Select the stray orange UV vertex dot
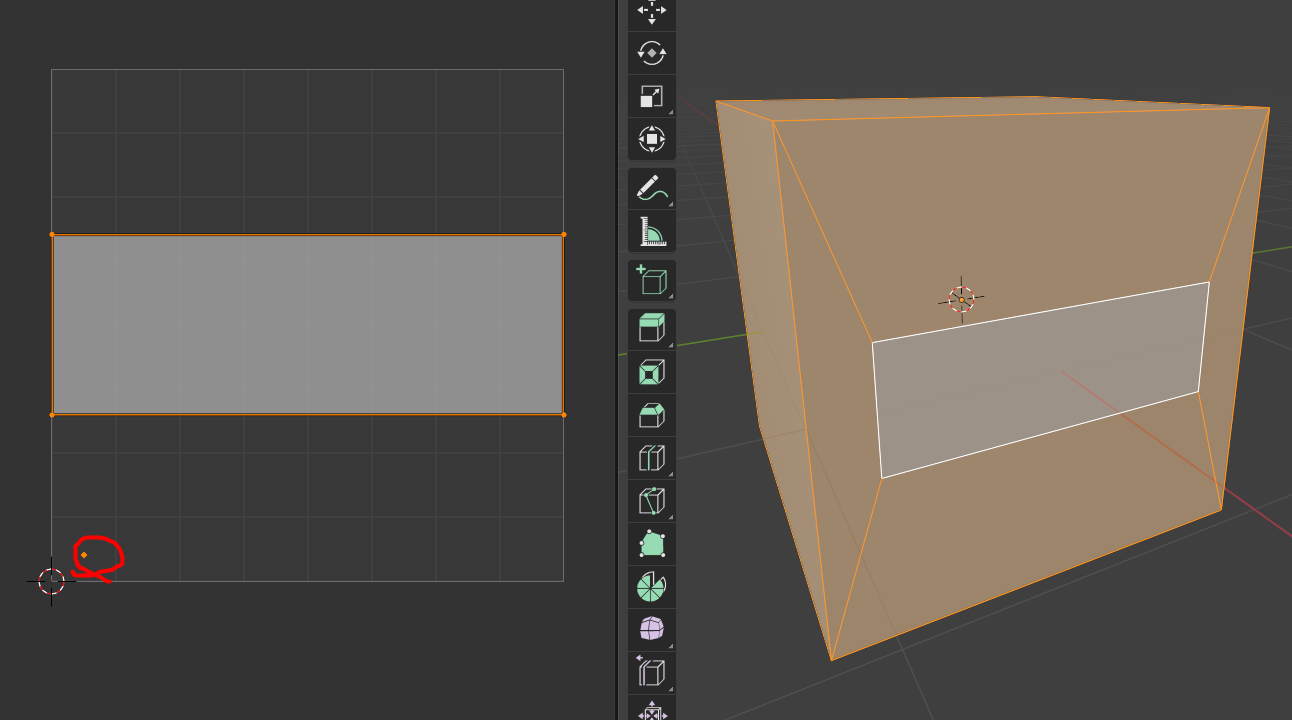The width and height of the screenshot is (1292, 720). (x=84, y=555)
